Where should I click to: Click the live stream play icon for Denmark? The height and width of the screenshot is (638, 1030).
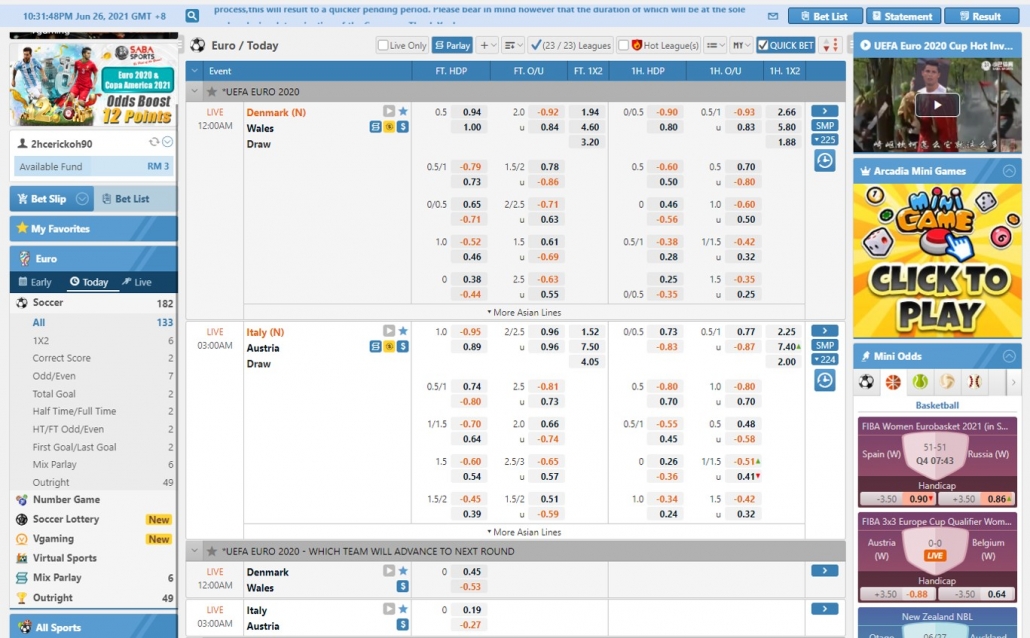[x=389, y=111]
